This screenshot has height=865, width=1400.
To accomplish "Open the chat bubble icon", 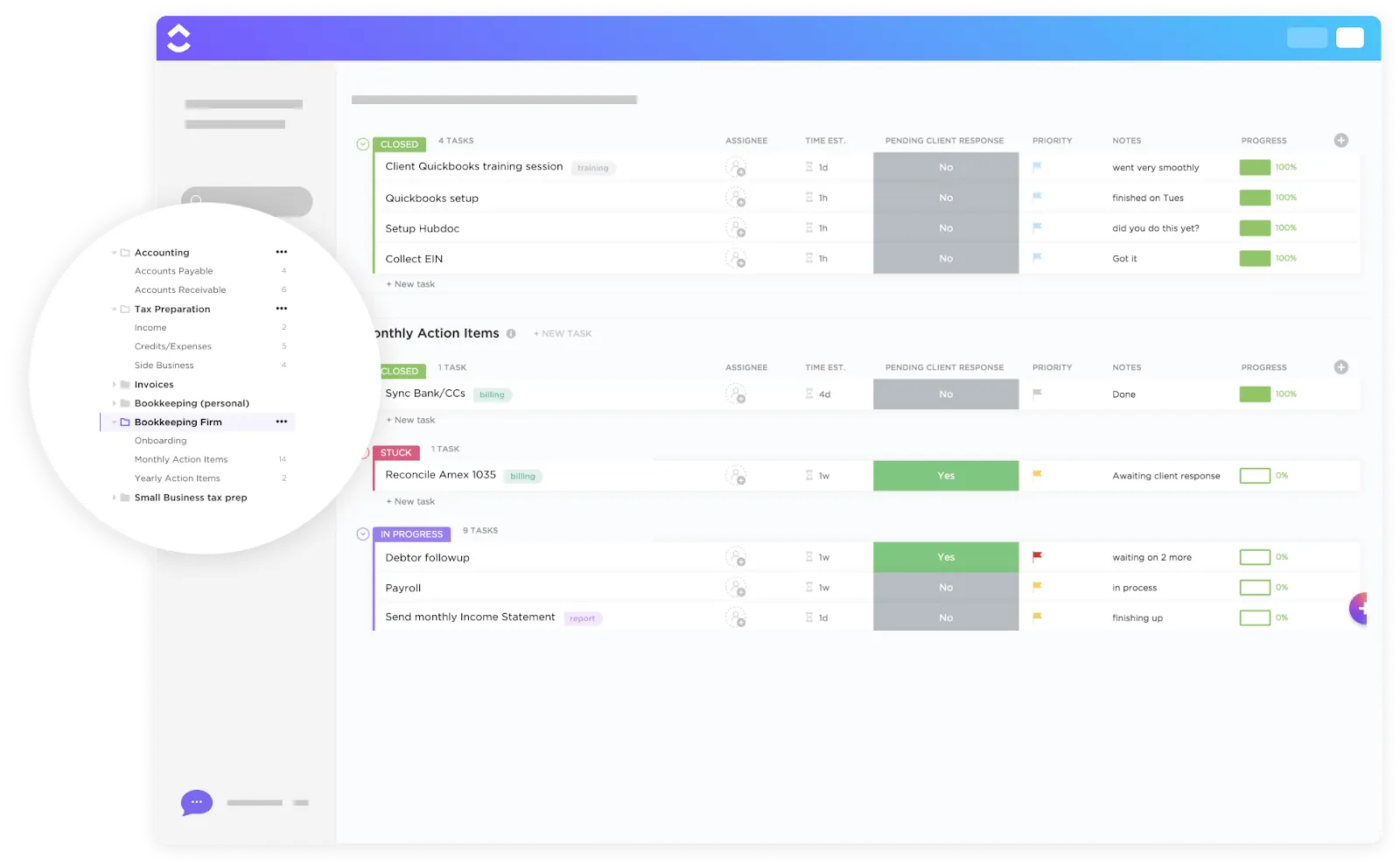I will point(197,802).
